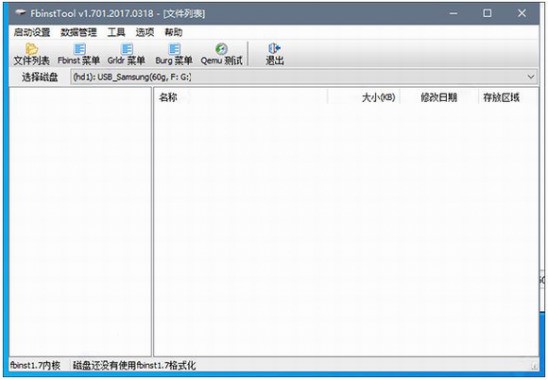548x380 pixels.
Task: Click the status bar resize grip corner
Action: tap(534, 366)
